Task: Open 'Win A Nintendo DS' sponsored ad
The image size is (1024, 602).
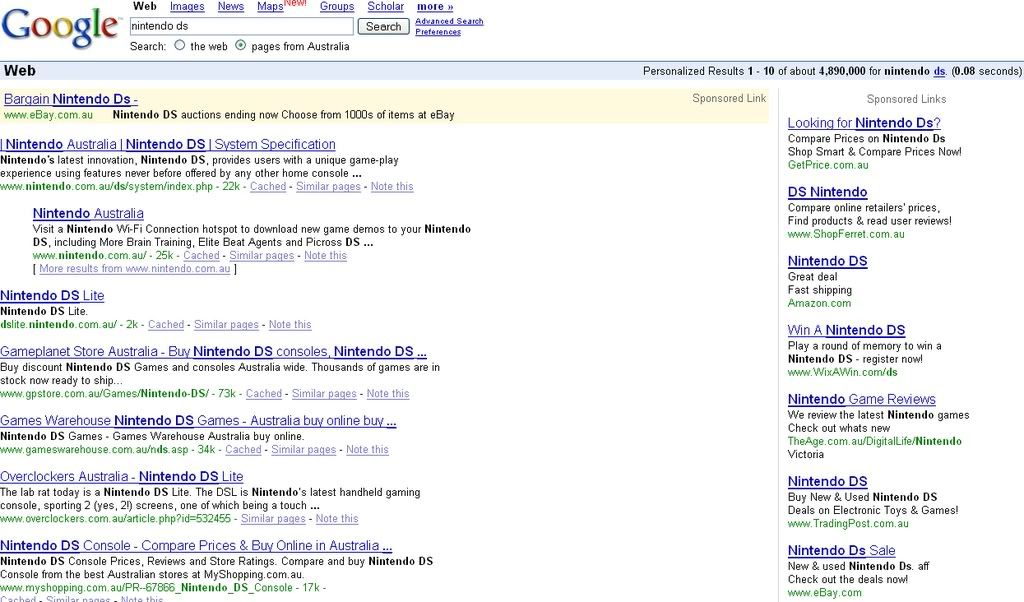Action: click(x=846, y=330)
